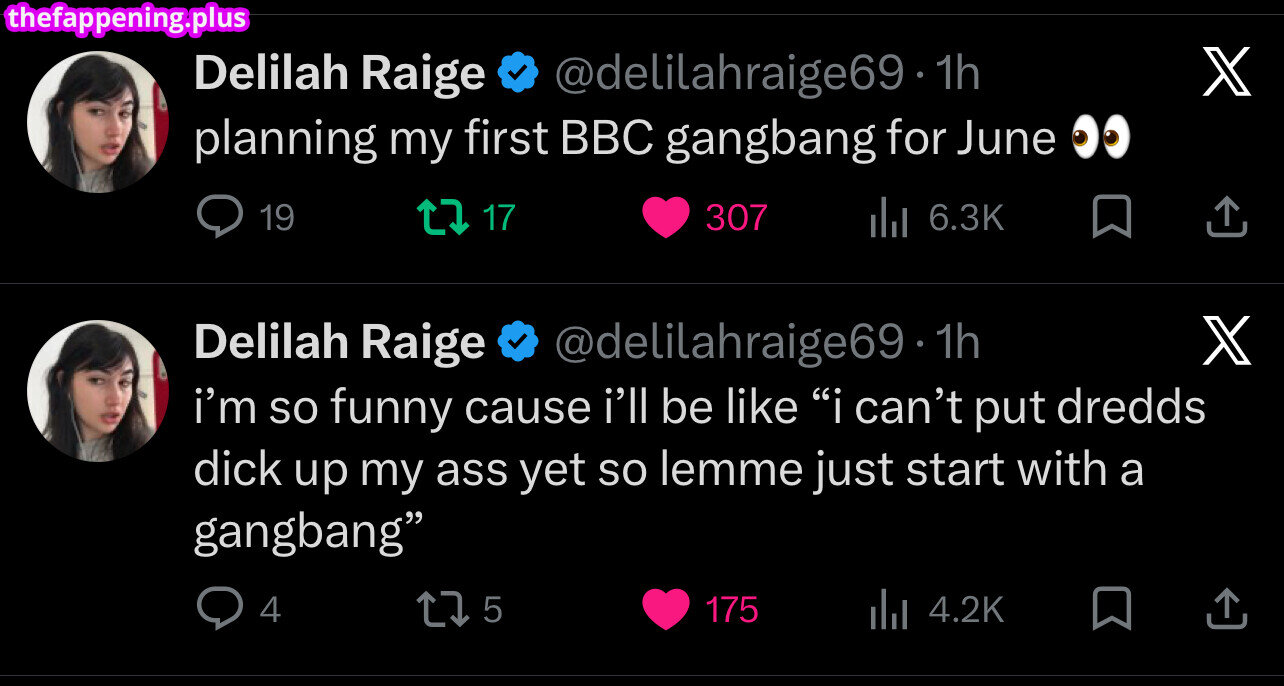View analytics for the post with 6.3K views

coord(888,217)
